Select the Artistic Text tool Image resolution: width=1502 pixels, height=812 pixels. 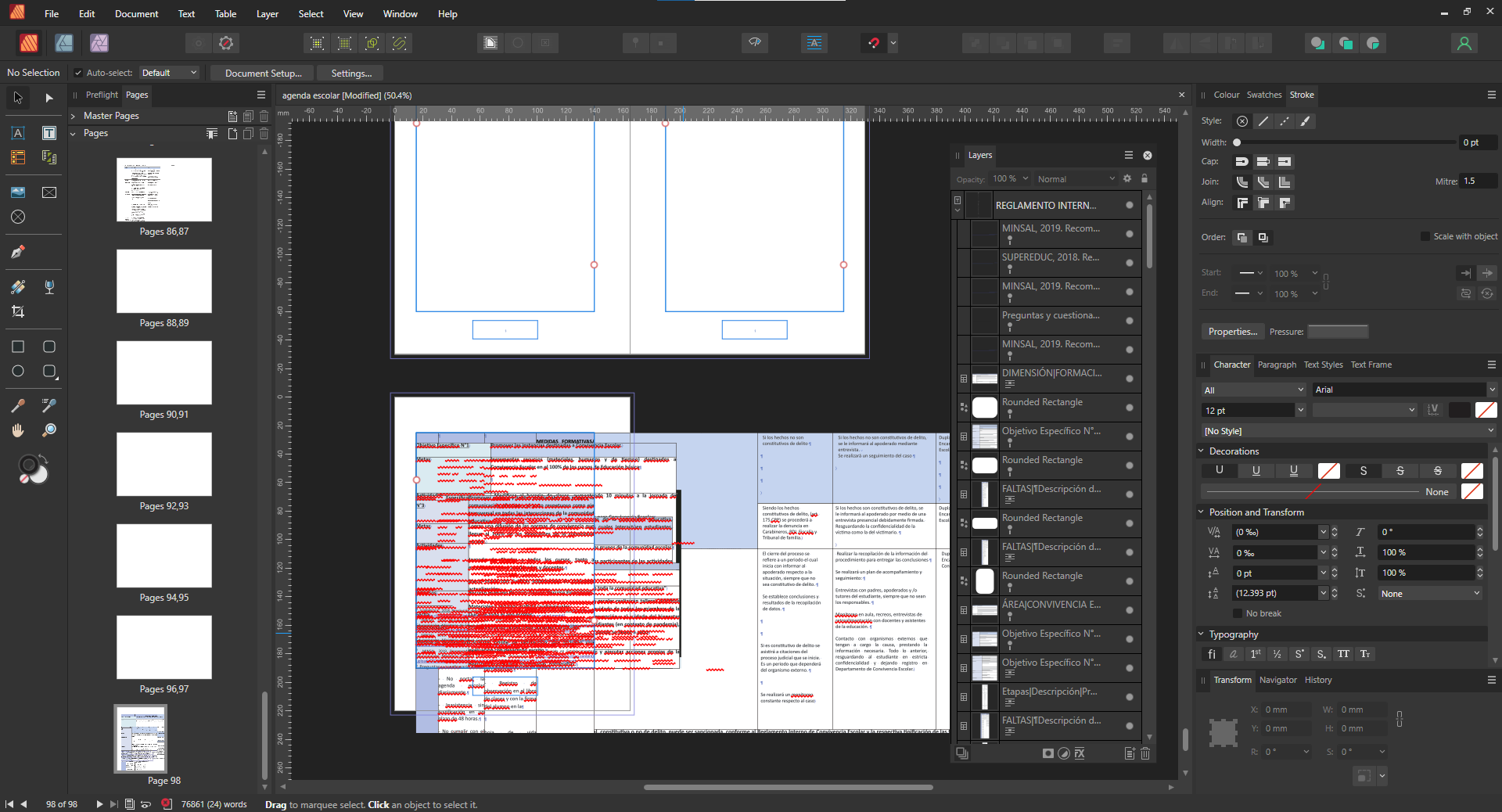18,133
